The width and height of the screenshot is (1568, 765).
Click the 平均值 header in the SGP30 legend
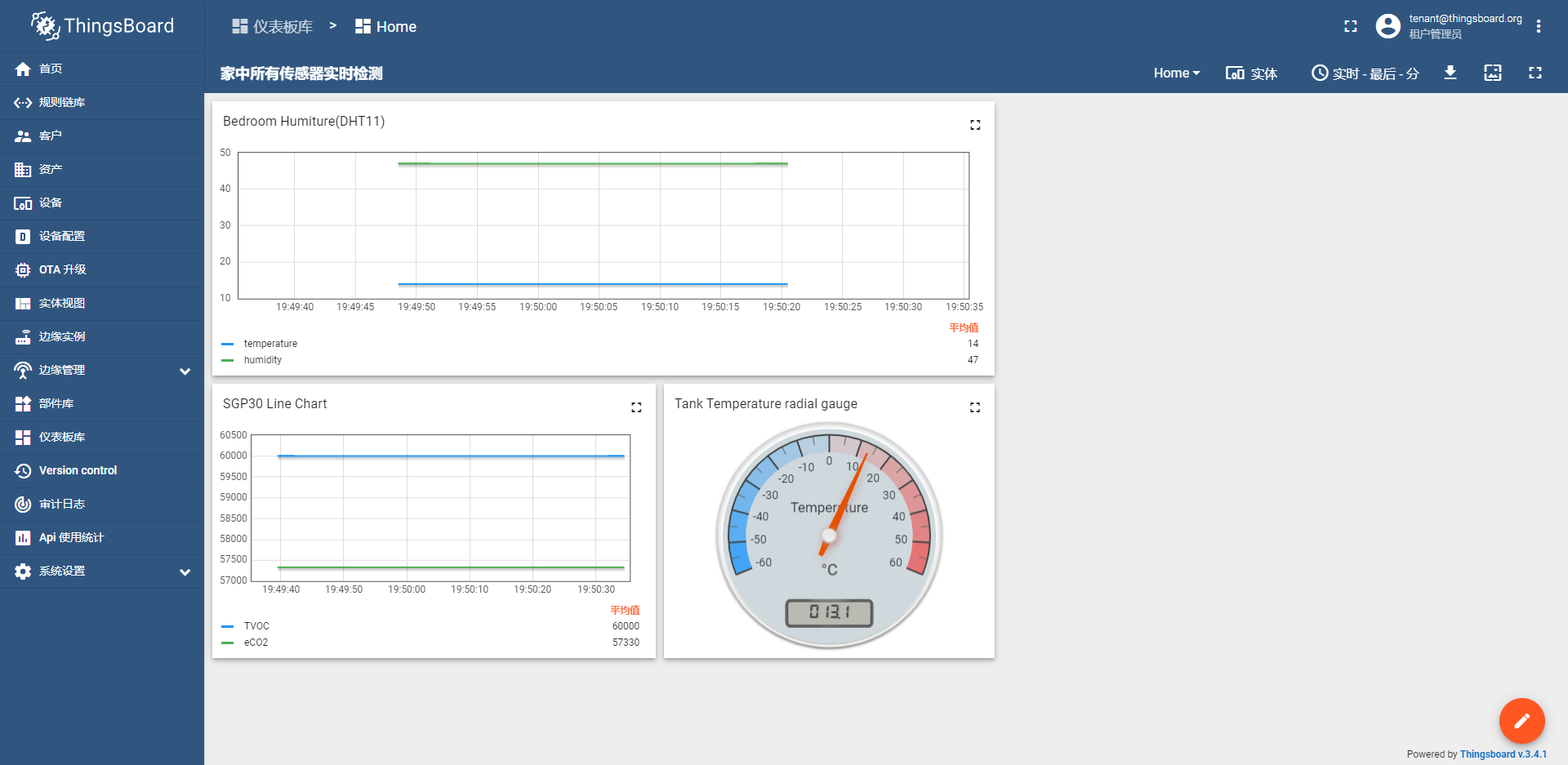(x=625, y=610)
